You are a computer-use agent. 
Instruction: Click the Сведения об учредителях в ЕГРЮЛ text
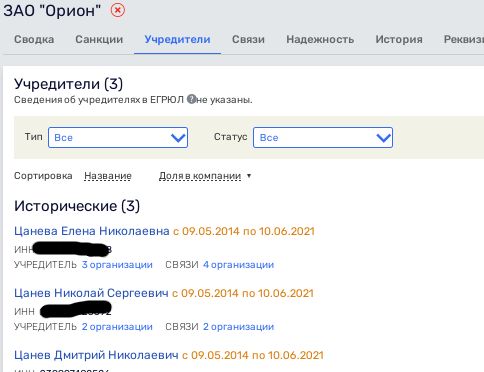click(99, 100)
